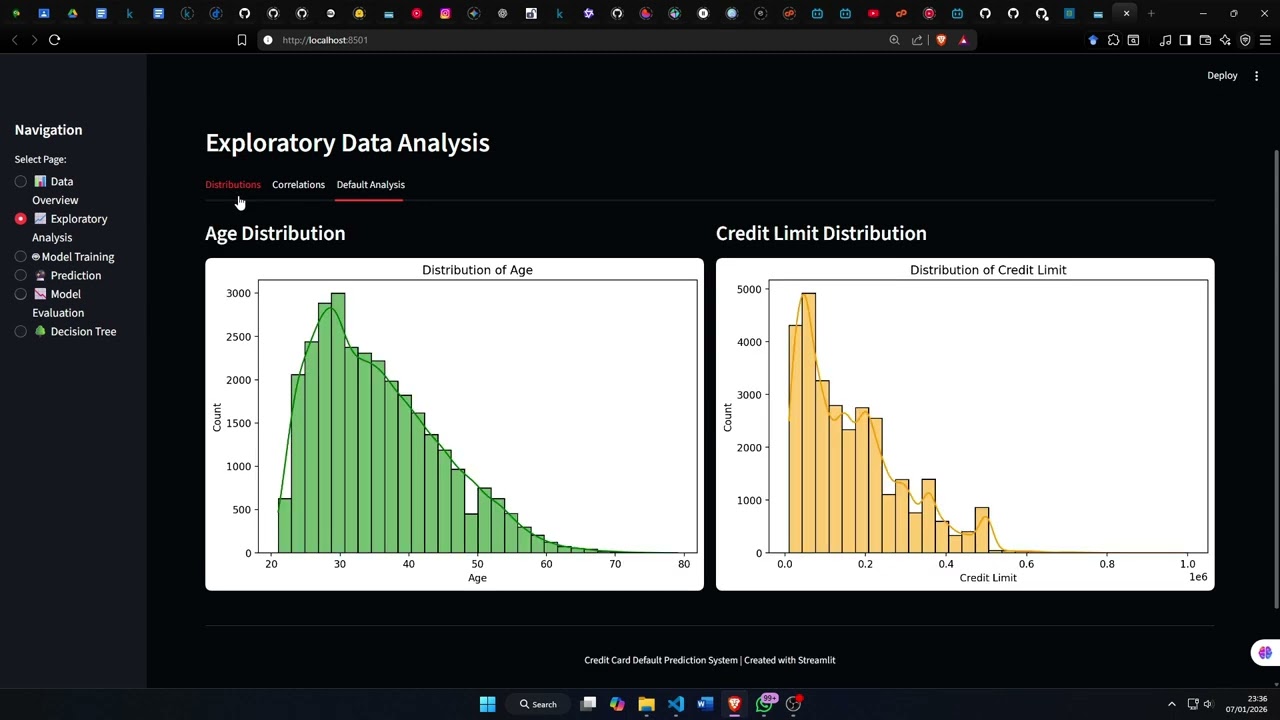Click the Age Distribution heading
Image resolution: width=1280 pixels, height=720 pixels.
tap(275, 233)
